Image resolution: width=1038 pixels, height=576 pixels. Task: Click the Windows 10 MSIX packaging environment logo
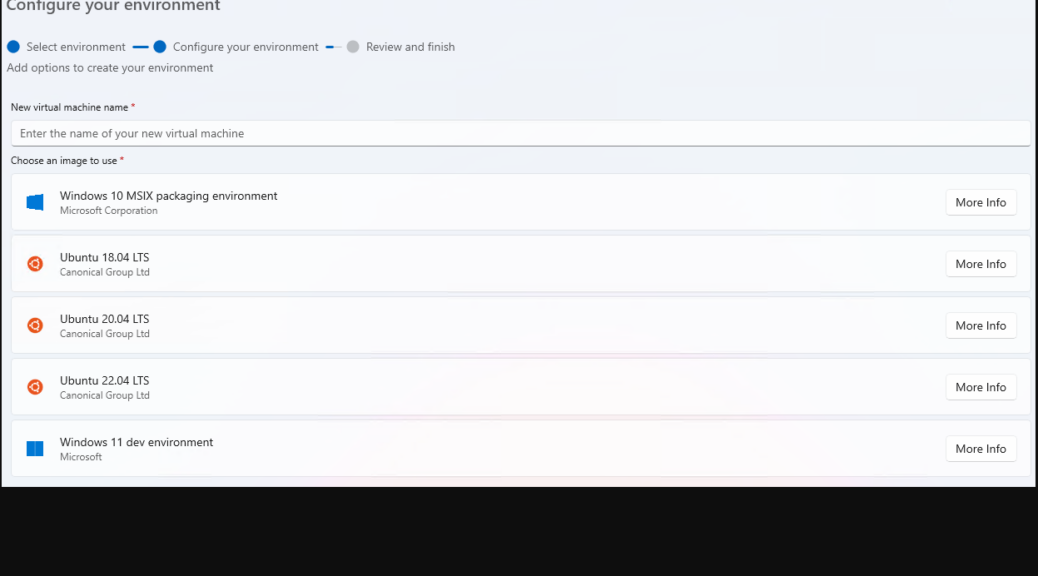tap(35, 203)
